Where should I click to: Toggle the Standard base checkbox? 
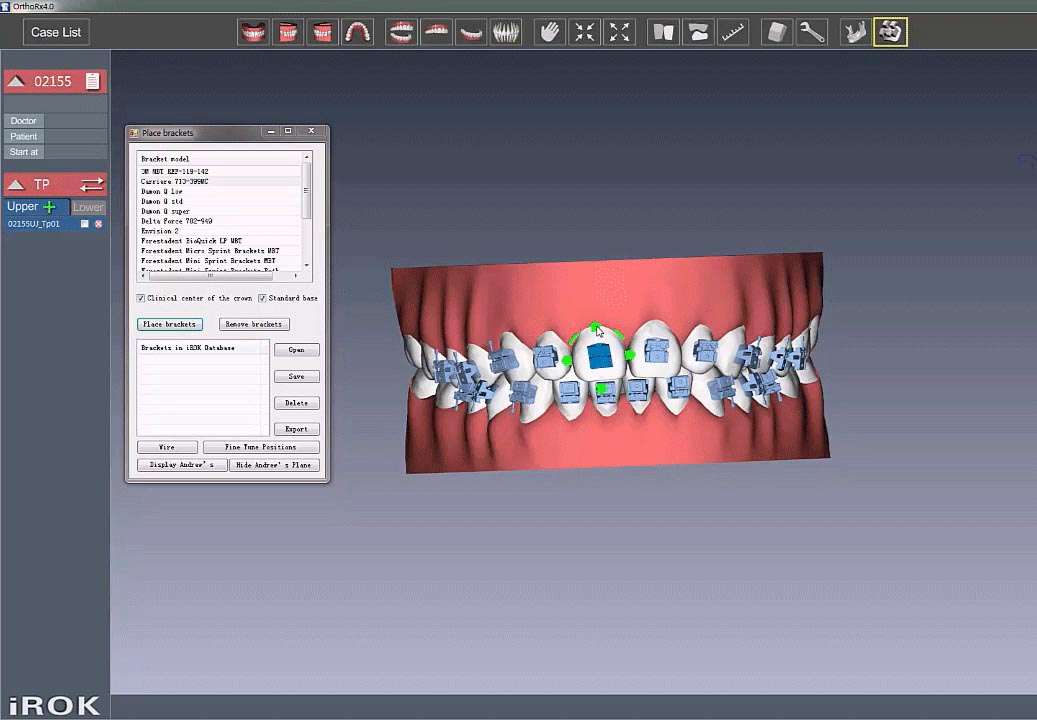pyautogui.click(x=262, y=298)
